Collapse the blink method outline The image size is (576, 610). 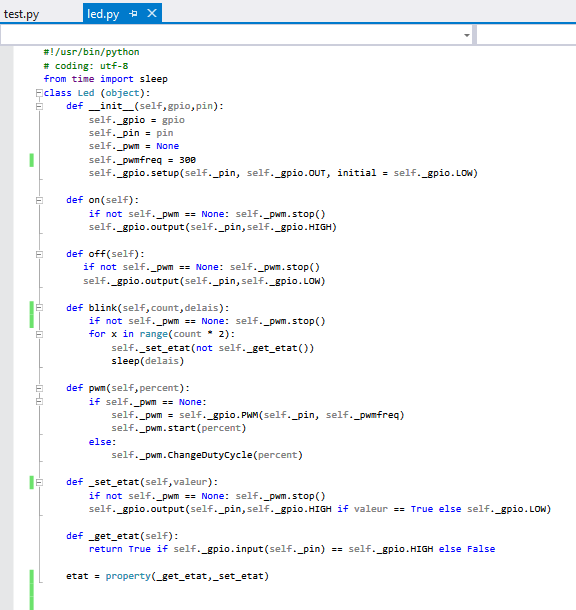[x=39, y=308]
